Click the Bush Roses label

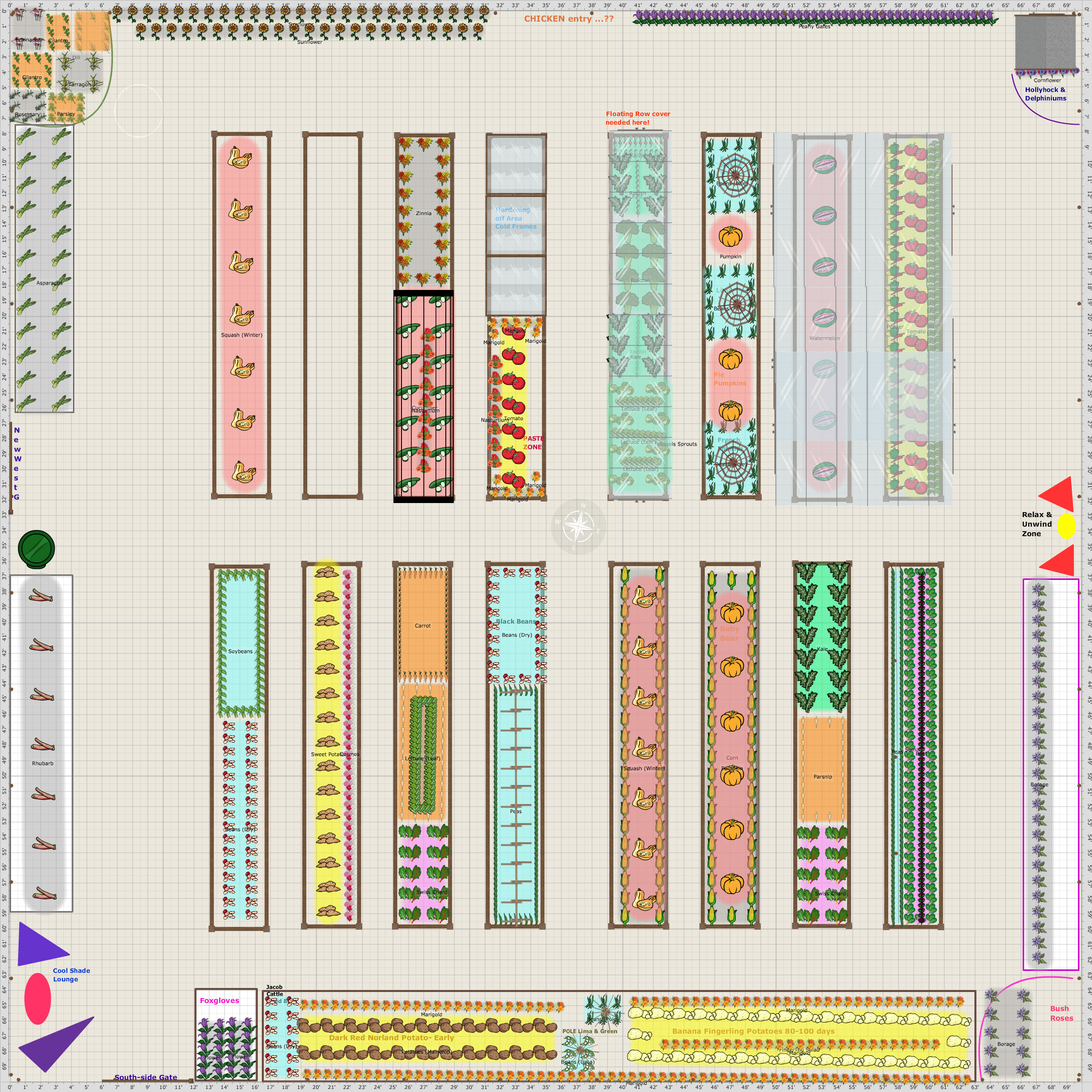[x=1061, y=1013]
